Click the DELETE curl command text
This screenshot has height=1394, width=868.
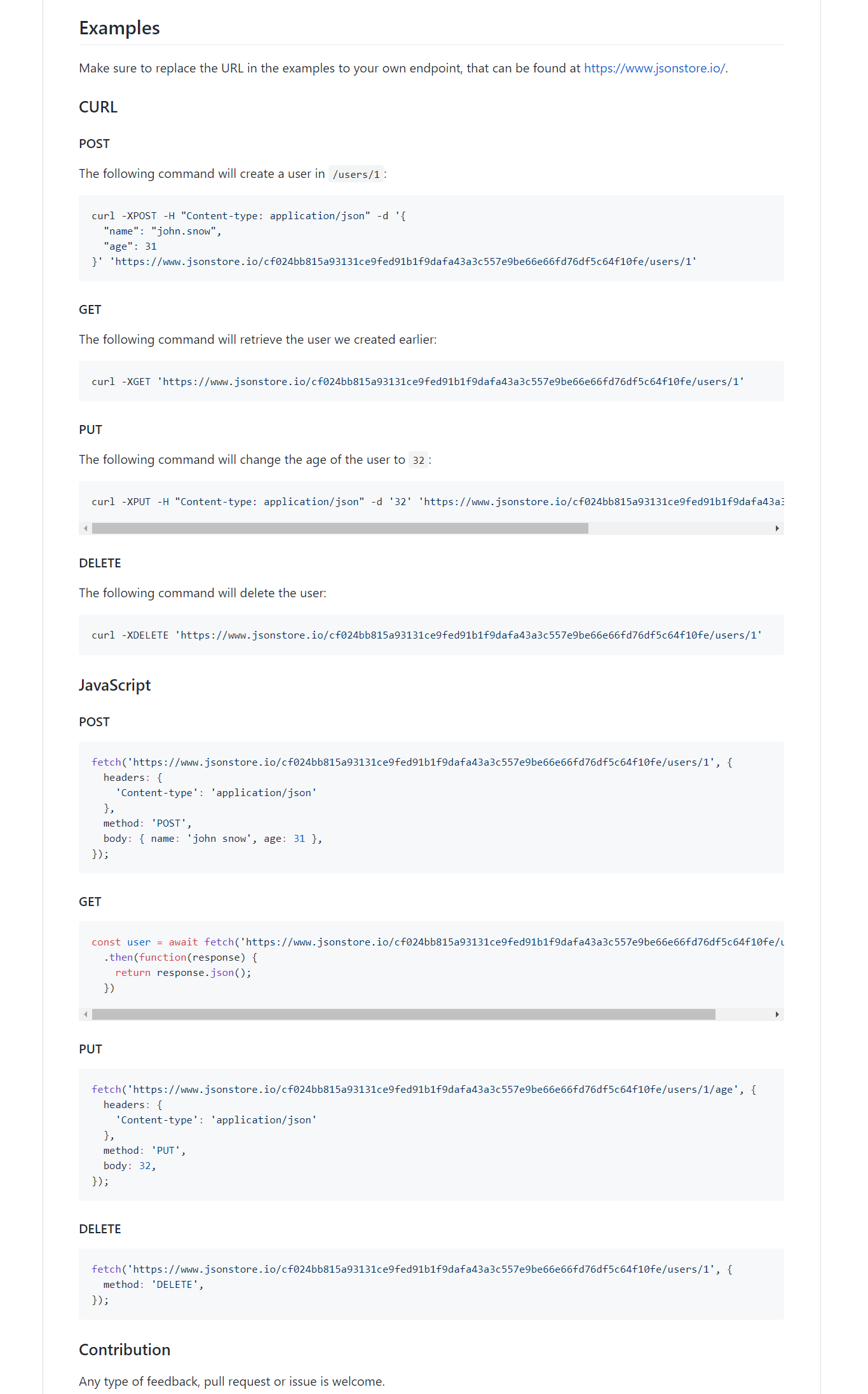point(427,635)
